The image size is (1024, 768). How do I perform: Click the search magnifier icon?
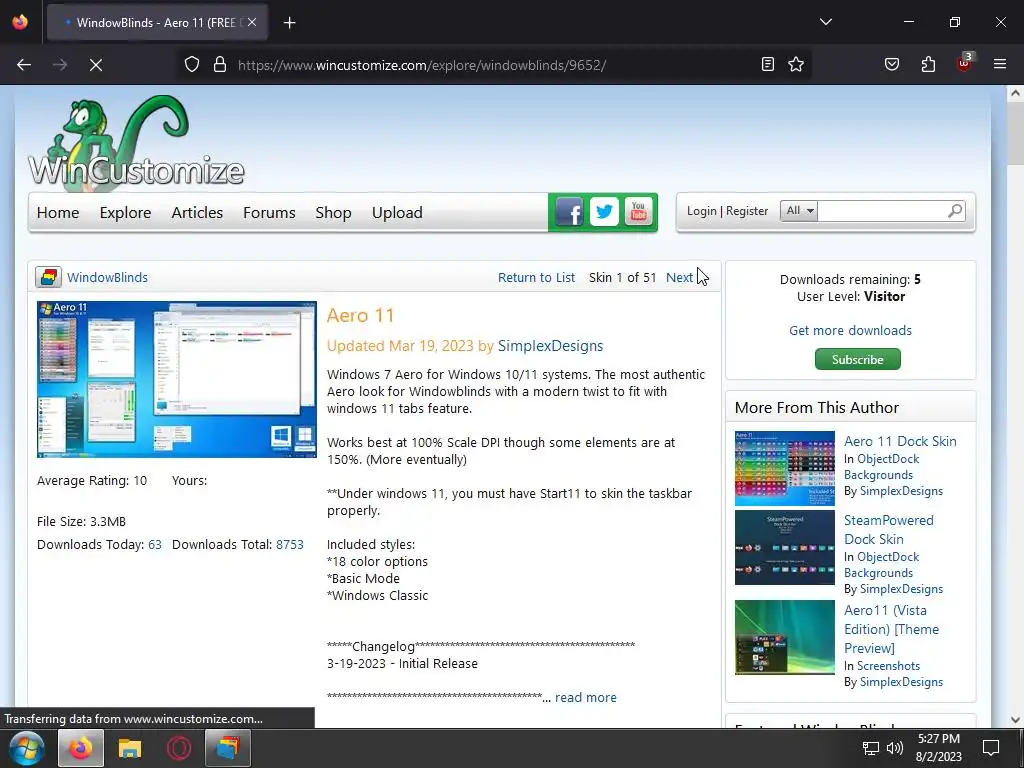point(955,211)
